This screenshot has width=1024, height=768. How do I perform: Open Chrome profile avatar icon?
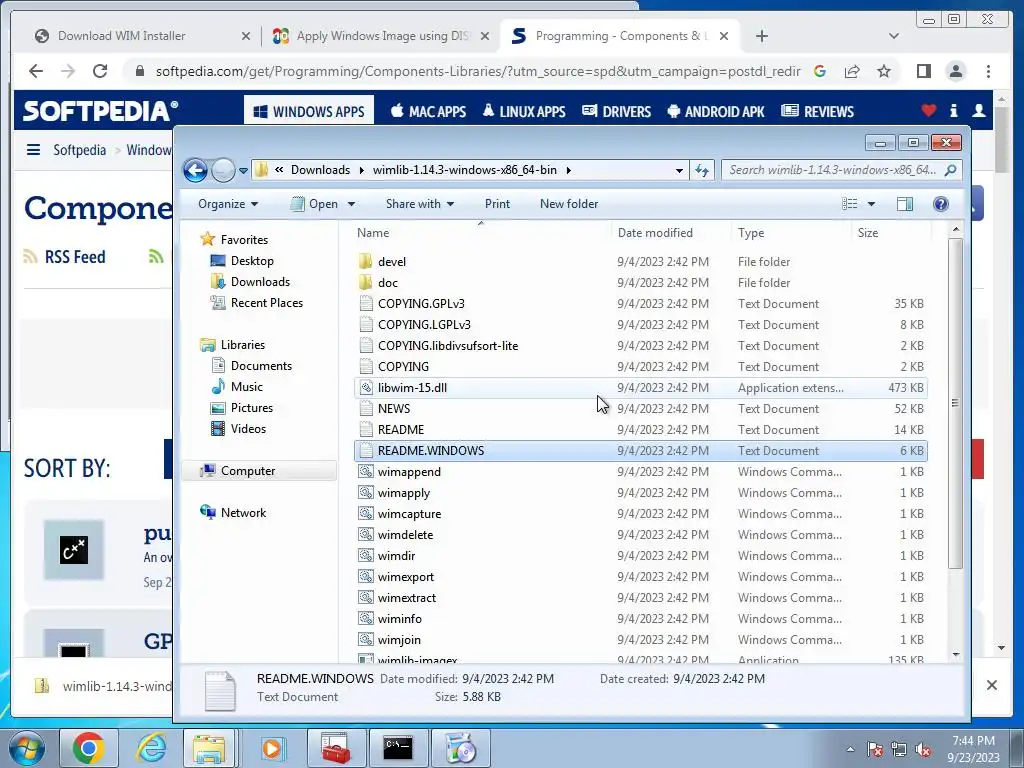956,71
